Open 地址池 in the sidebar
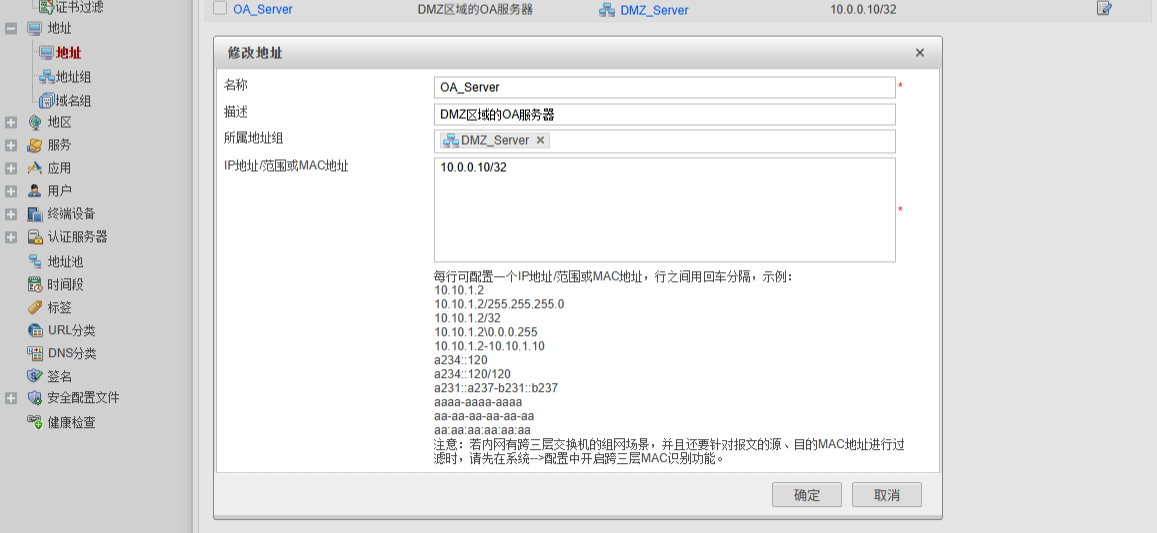This screenshot has height=533, width=1157. (x=66, y=261)
